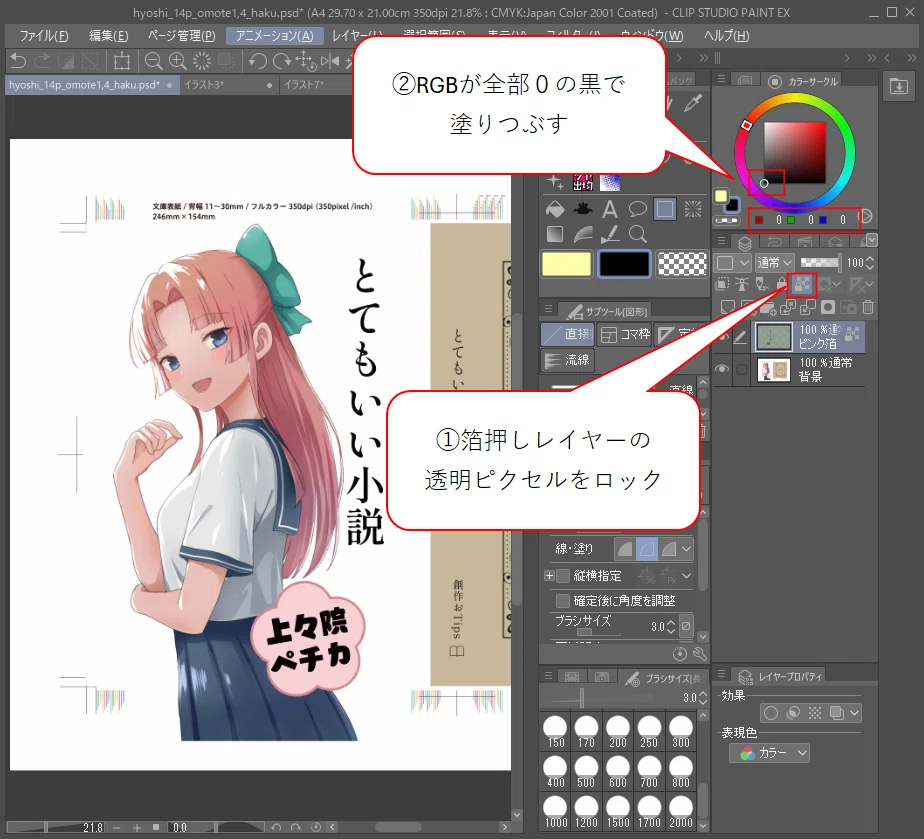The height and width of the screenshot is (839, 924).
Task: Expand the 線・塗り options arrow
Action: (687, 549)
